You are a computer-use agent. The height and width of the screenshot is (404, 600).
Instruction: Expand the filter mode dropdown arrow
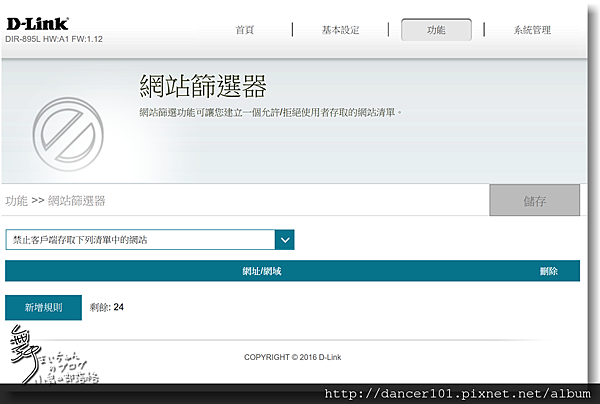(x=285, y=240)
